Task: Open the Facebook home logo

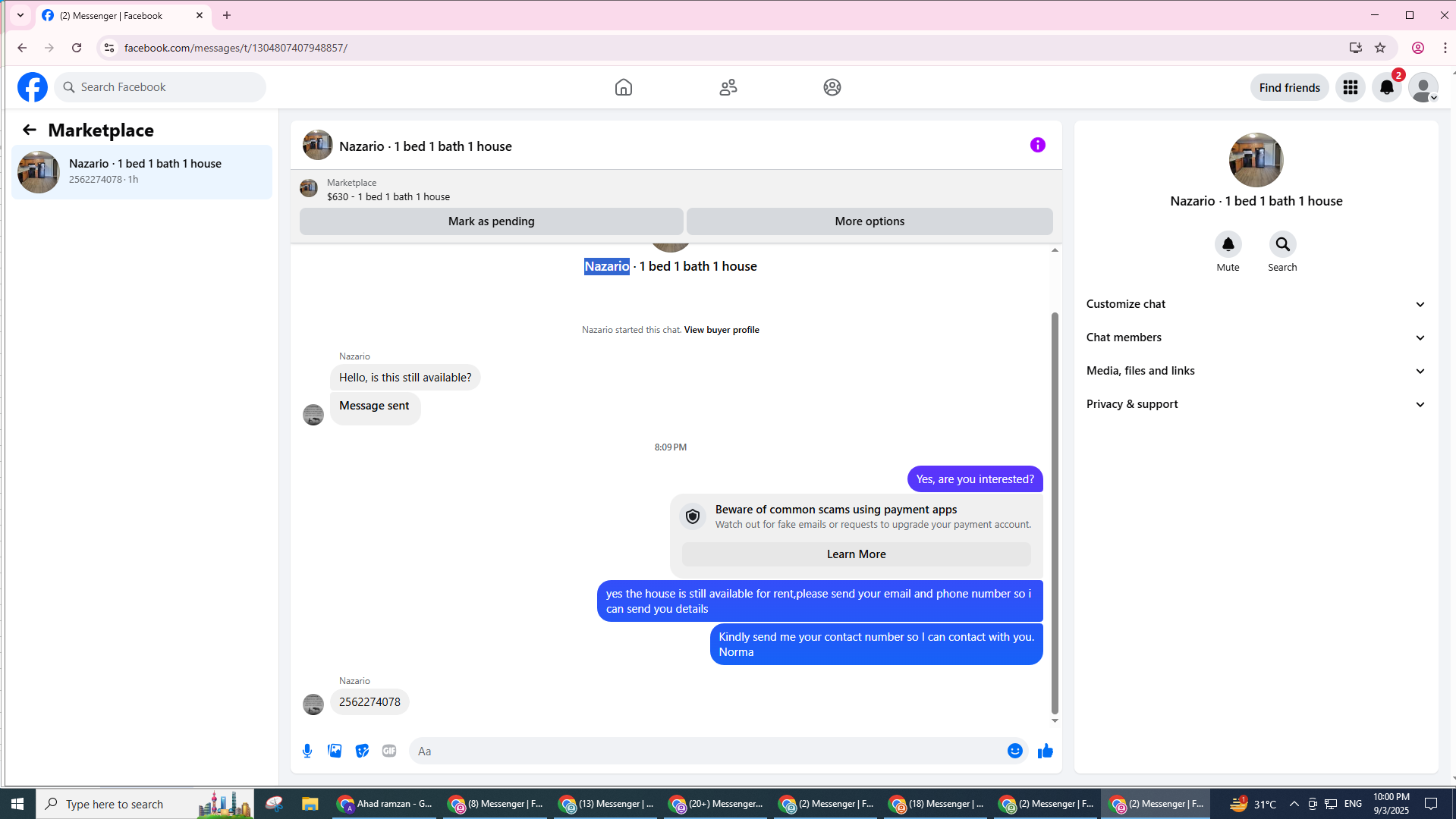Action: pyautogui.click(x=33, y=87)
